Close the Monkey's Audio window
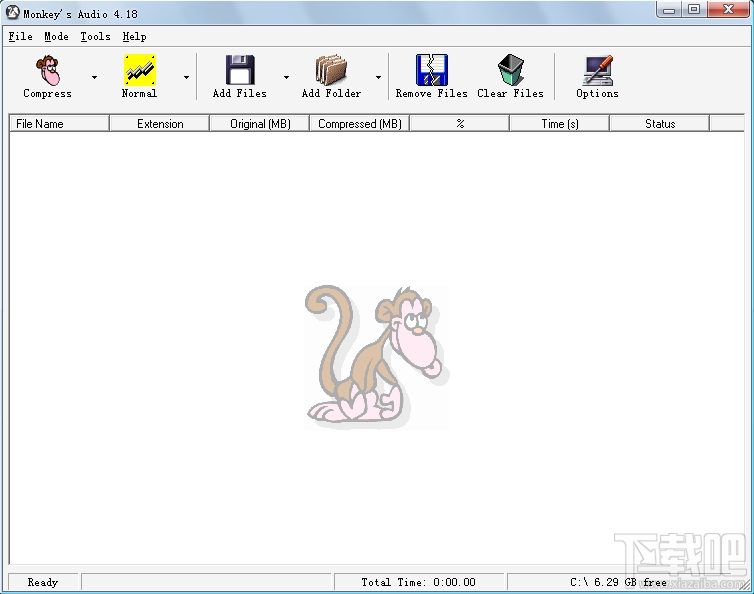This screenshot has width=754, height=594. pyautogui.click(x=728, y=10)
